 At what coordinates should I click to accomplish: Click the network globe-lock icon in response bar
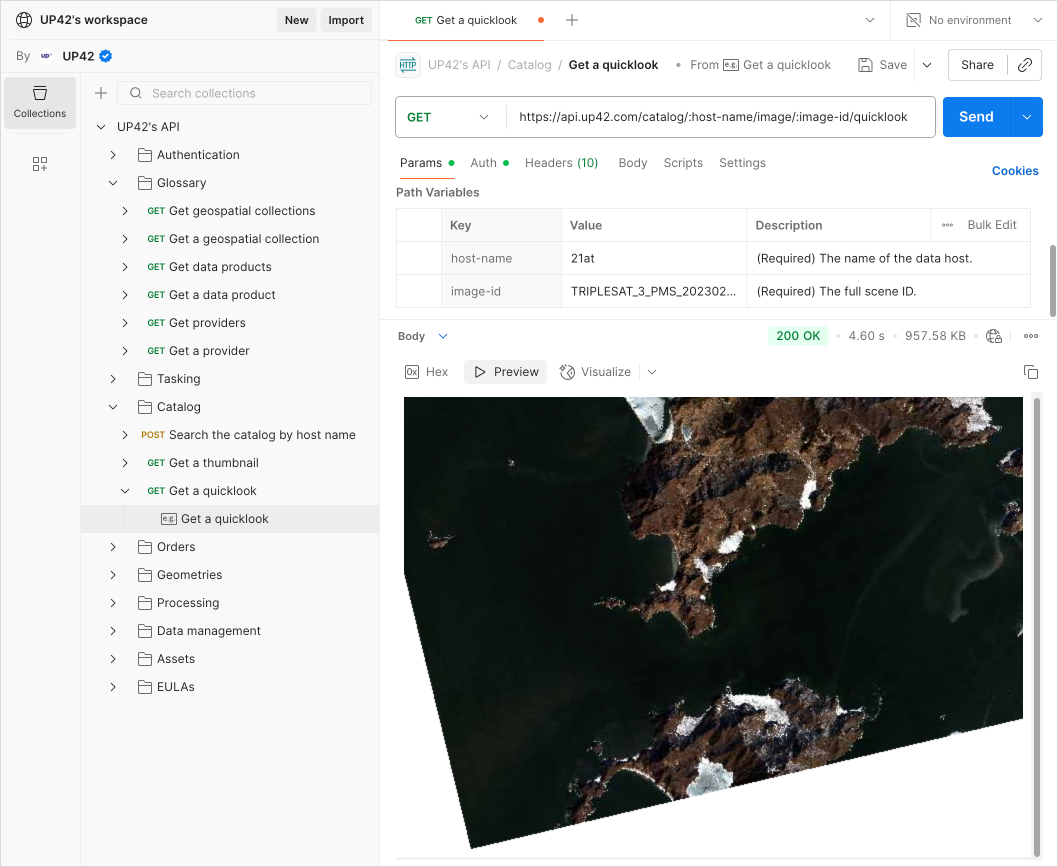994,336
